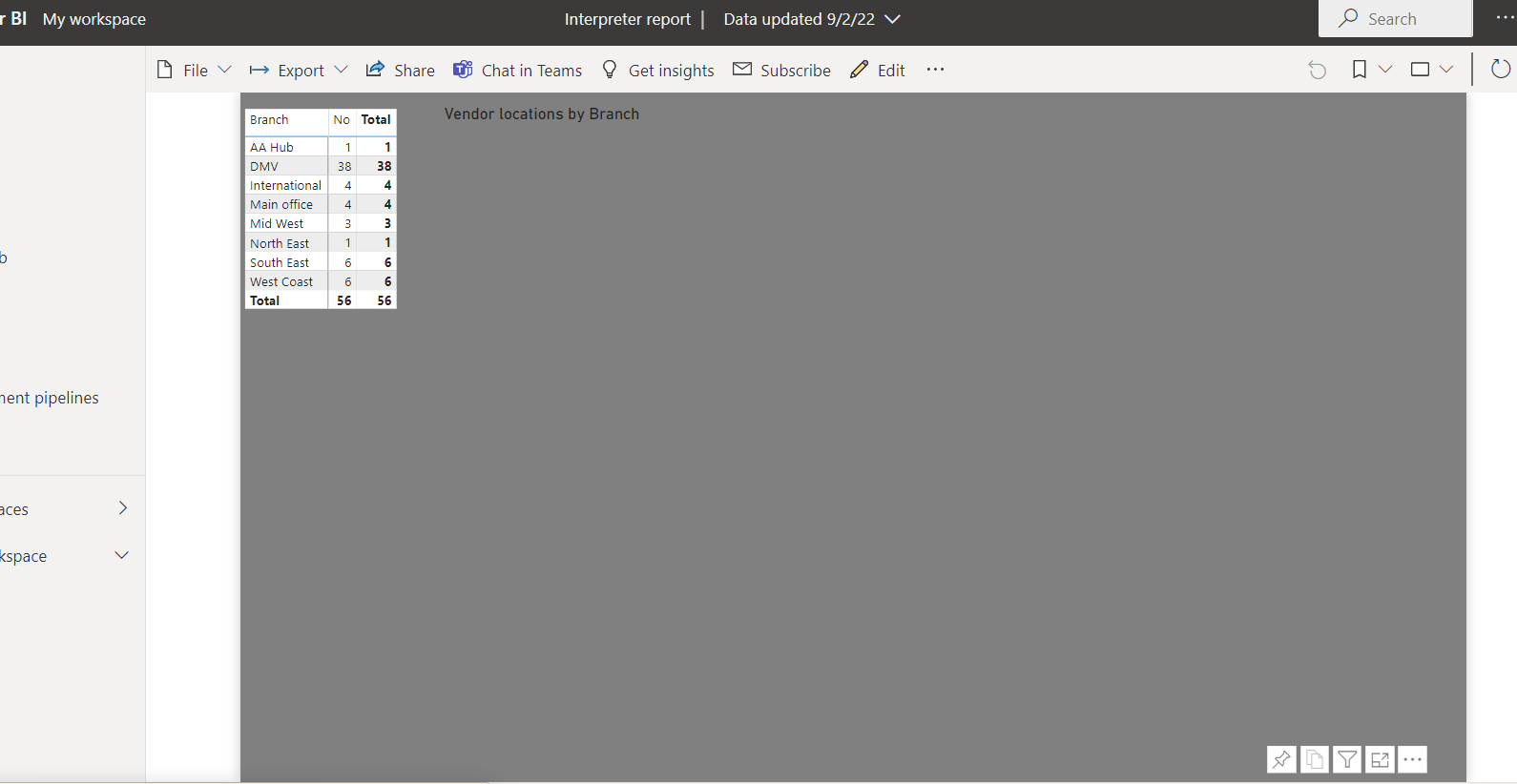Pin the visual to dashboard
1517x784 pixels.
point(1281,759)
